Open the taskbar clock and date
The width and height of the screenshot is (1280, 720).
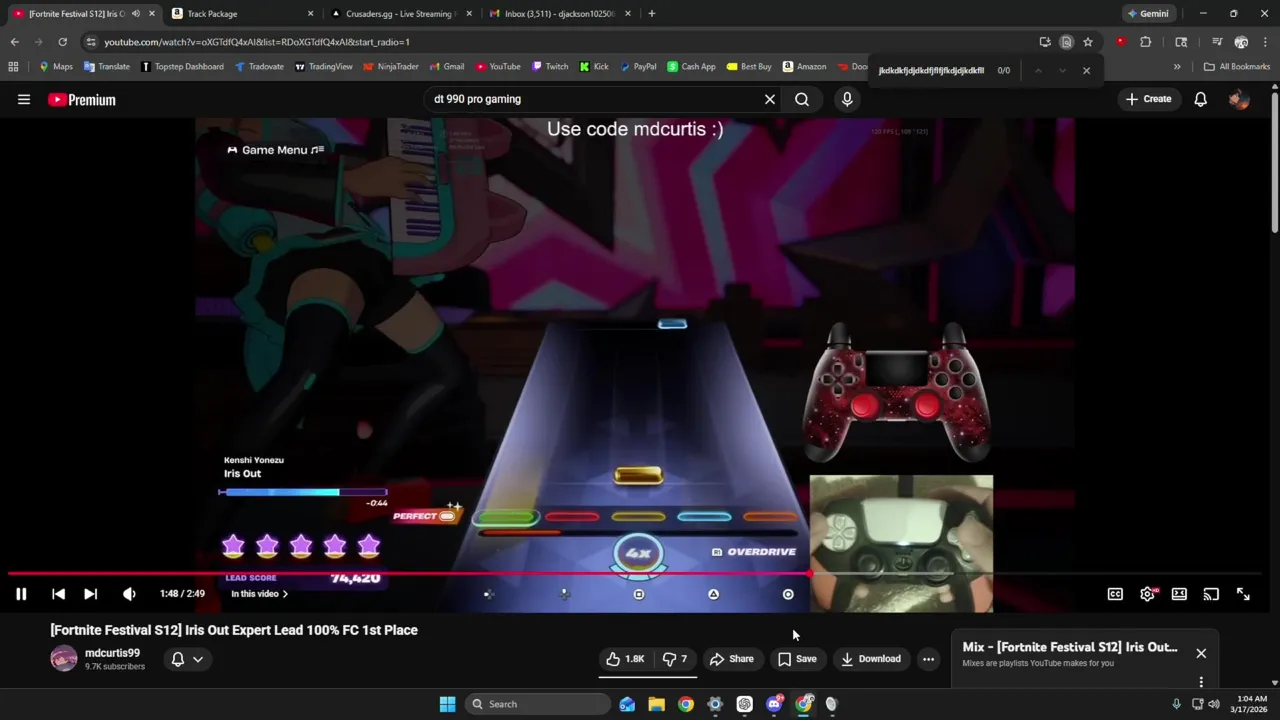coord(1251,704)
